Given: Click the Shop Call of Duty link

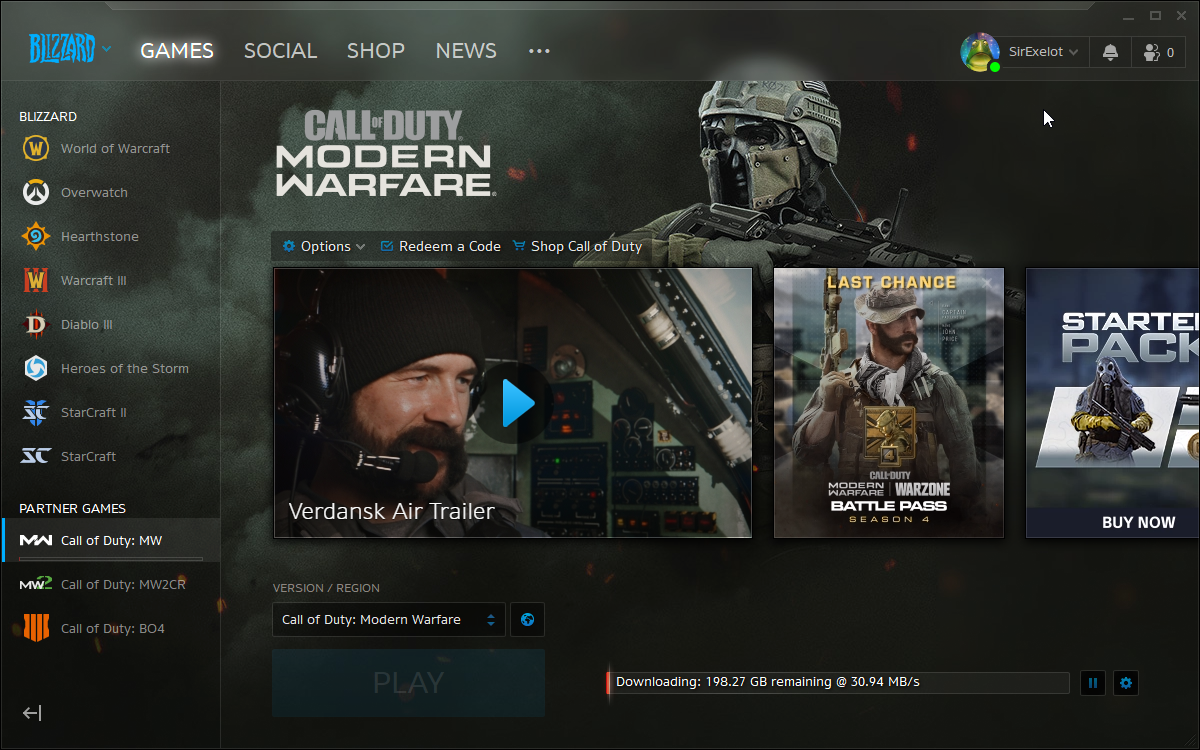Looking at the screenshot, I should [577, 246].
